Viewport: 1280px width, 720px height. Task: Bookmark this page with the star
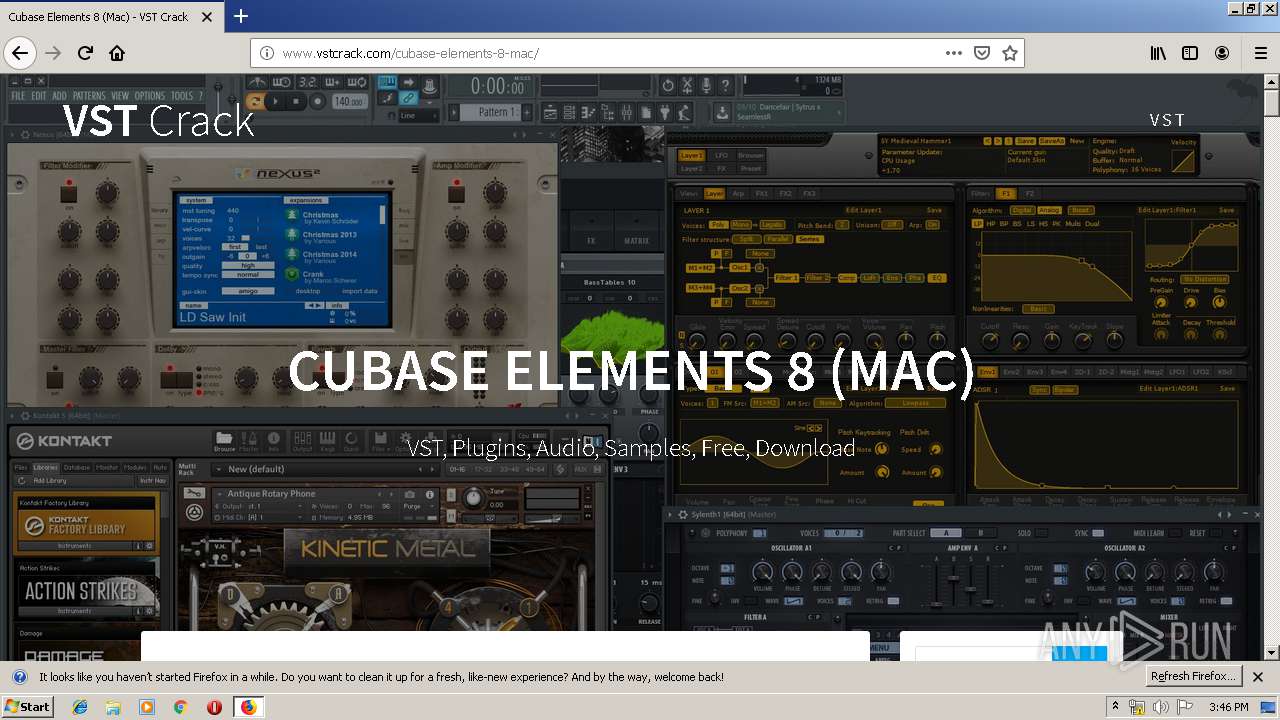click(1010, 53)
